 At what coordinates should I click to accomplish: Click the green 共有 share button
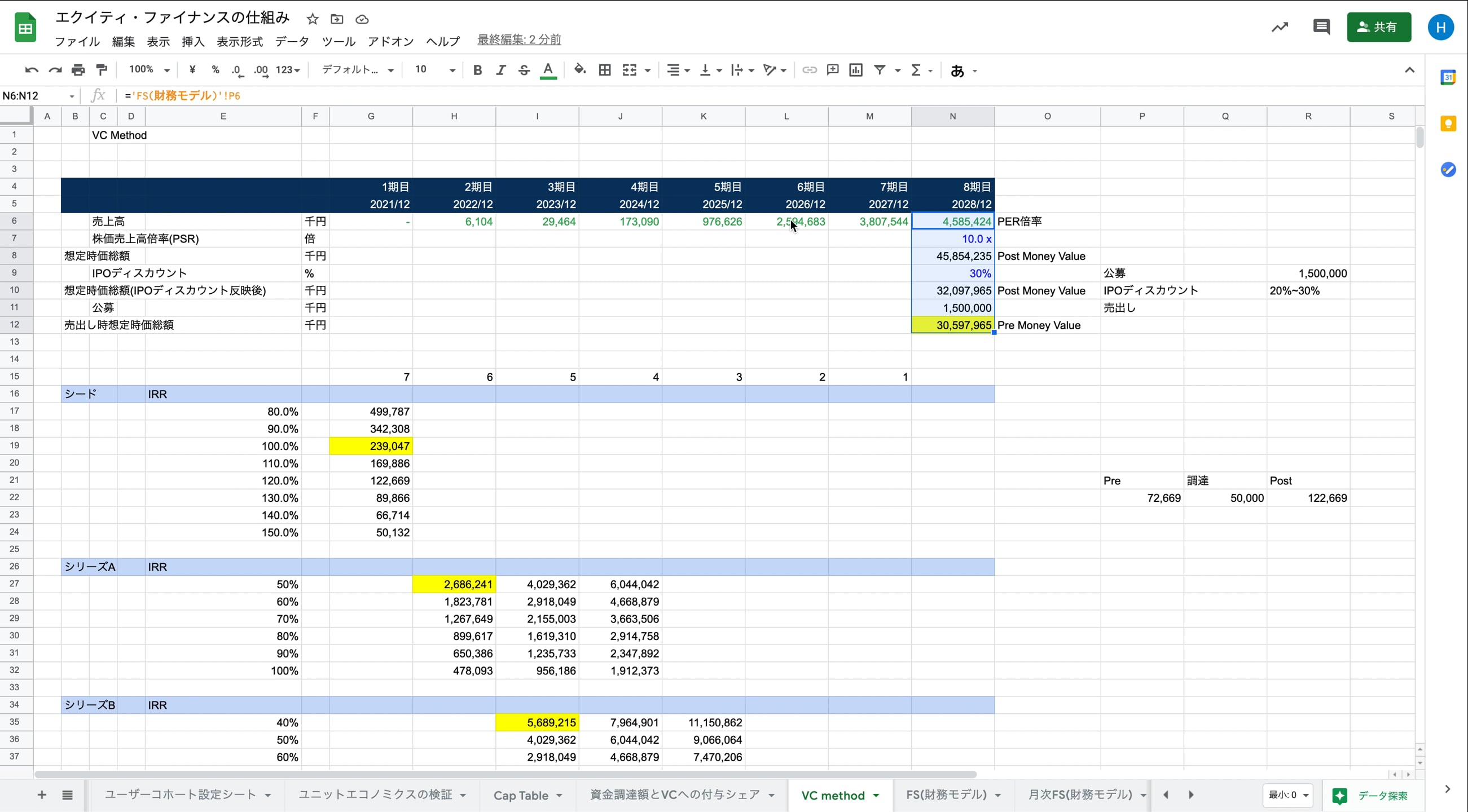(x=1378, y=27)
